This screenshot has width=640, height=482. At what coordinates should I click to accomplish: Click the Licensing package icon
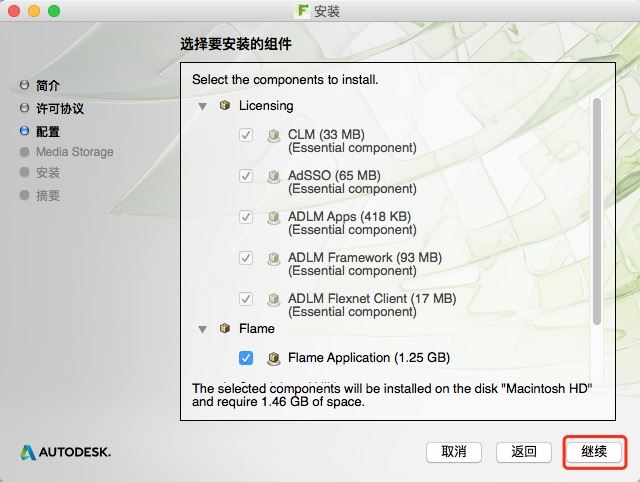click(x=224, y=105)
